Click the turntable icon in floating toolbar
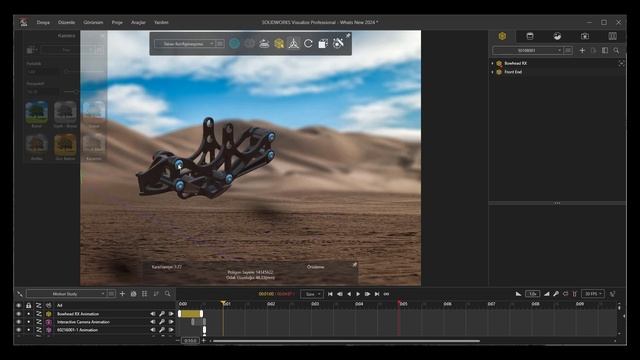 tap(264, 43)
